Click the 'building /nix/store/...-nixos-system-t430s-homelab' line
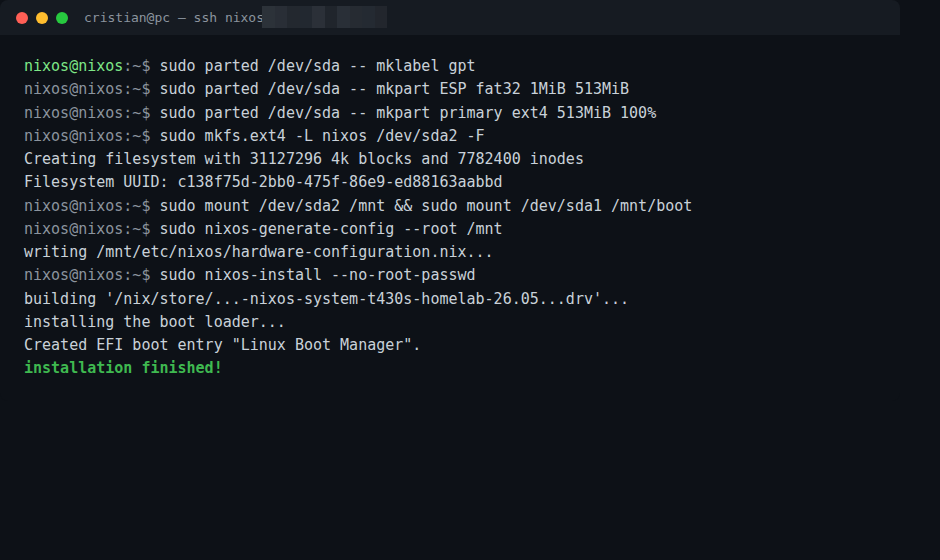Image resolution: width=940 pixels, height=560 pixels. pos(326,299)
